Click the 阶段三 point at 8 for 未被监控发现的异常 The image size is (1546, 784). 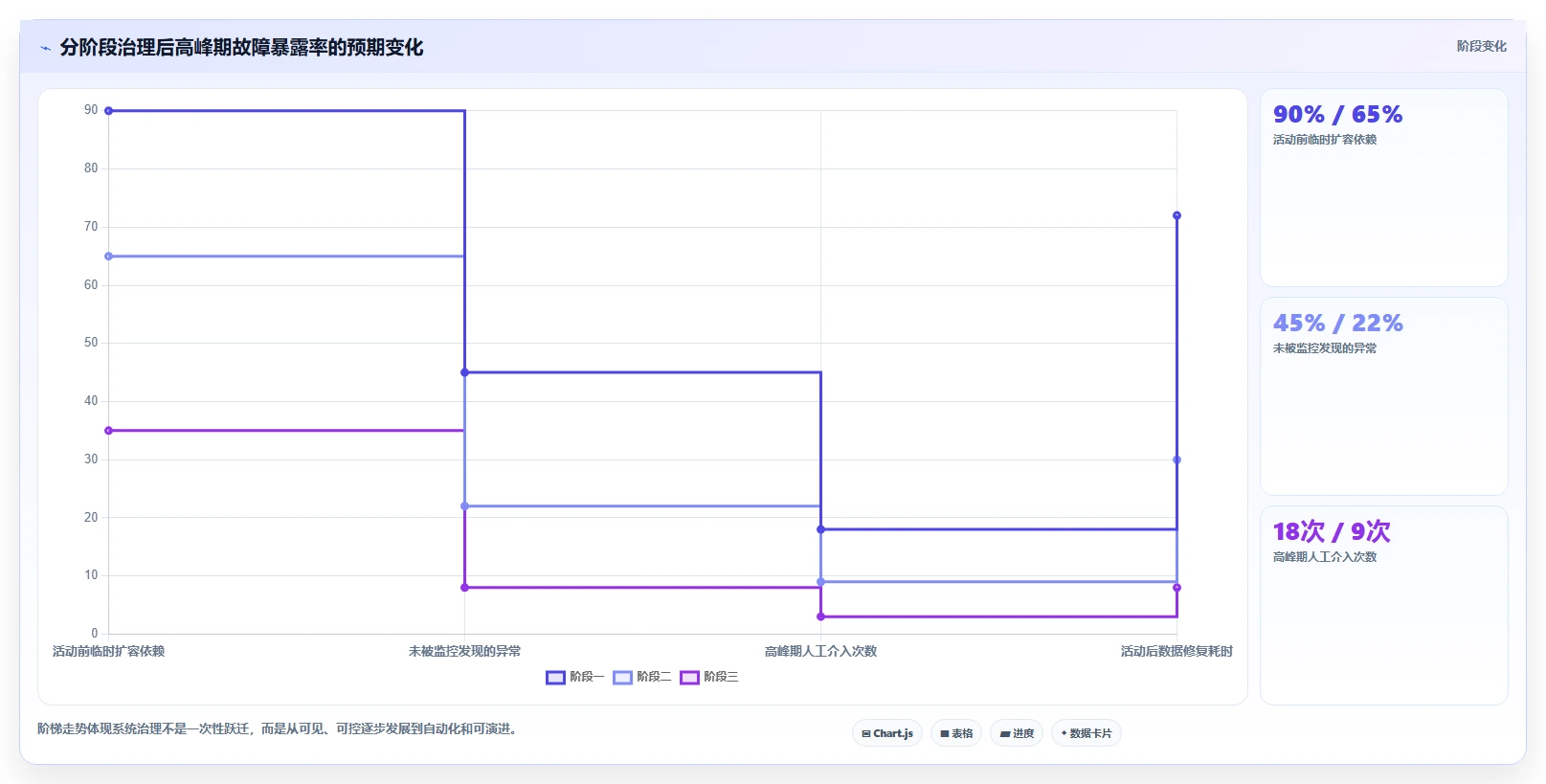464,588
